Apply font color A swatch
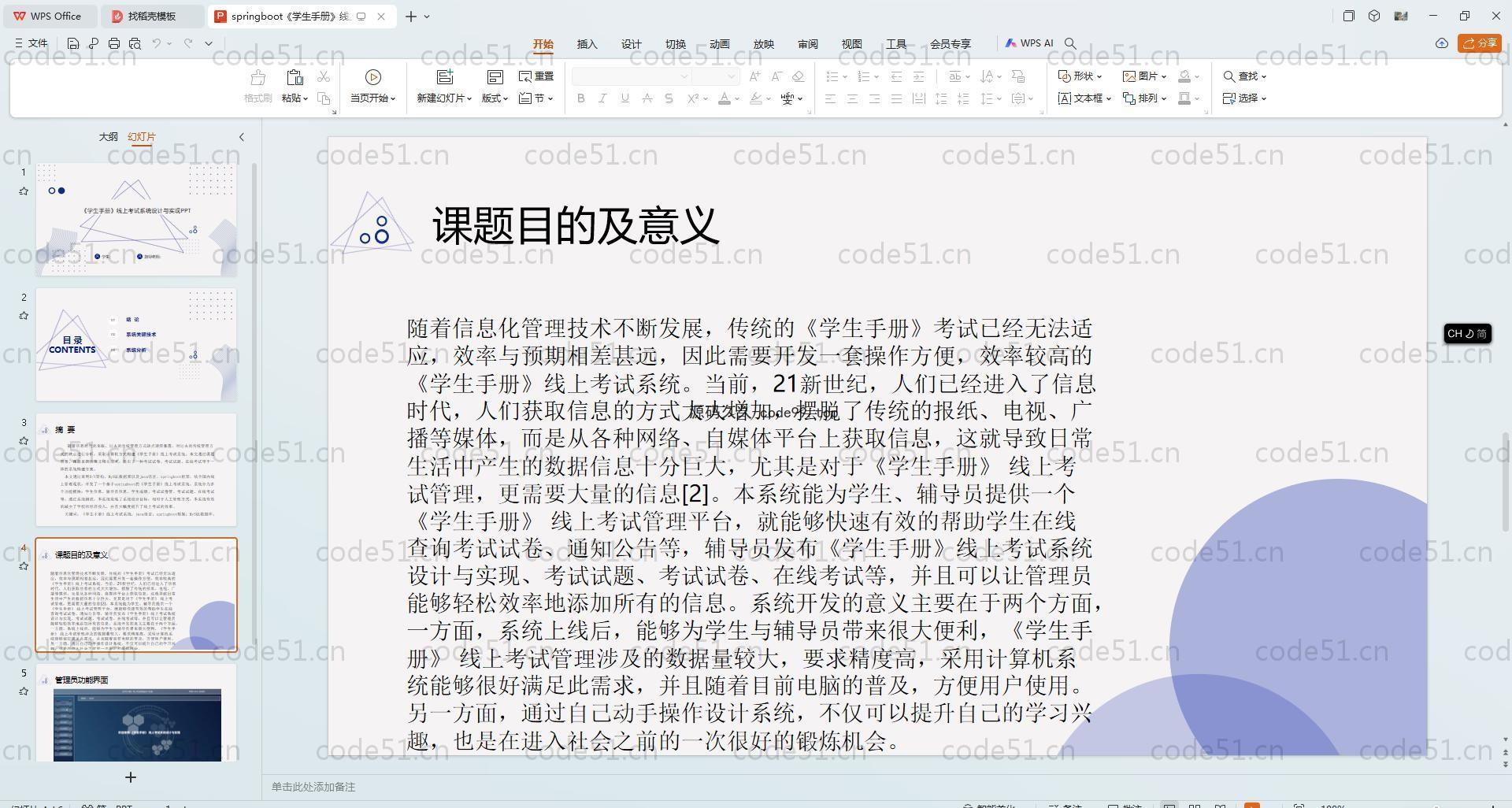This screenshot has height=808, width=1512. click(724, 98)
